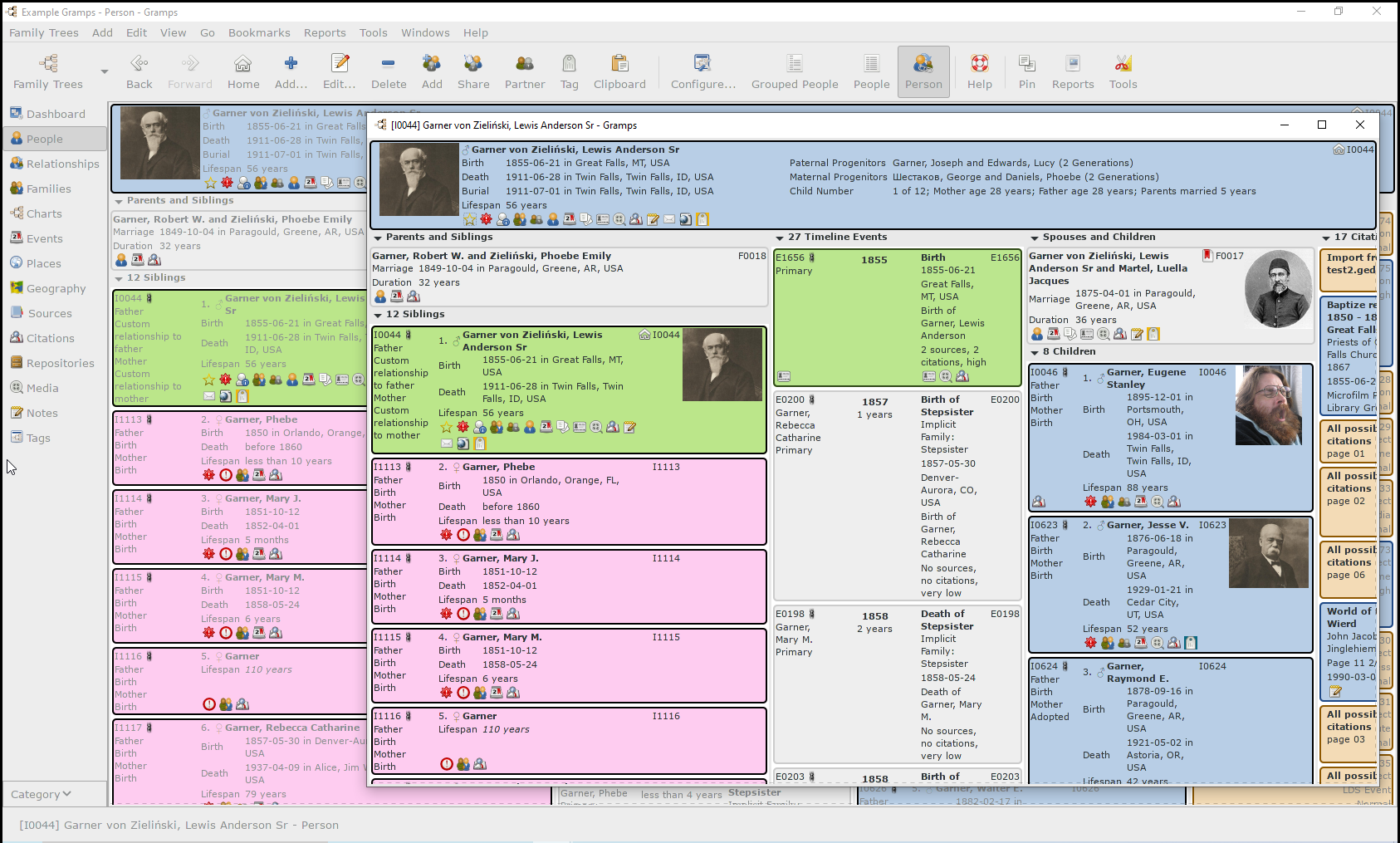Click the E0200 Birth of Stepsister event text
The image size is (1400, 843).
pyautogui.click(x=947, y=405)
